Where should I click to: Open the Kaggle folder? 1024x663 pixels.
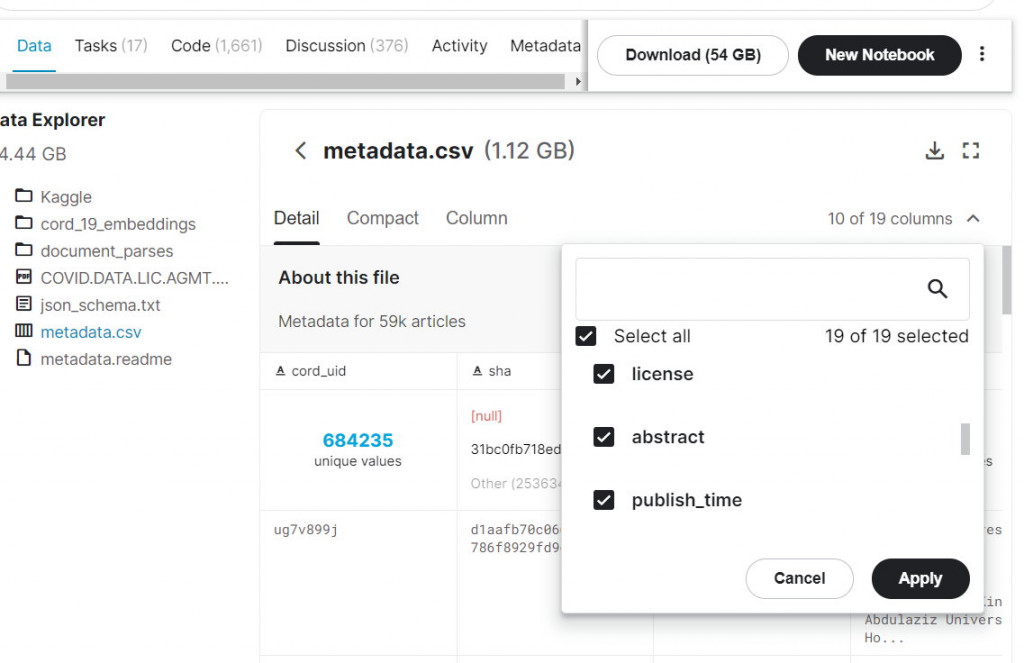66,197
